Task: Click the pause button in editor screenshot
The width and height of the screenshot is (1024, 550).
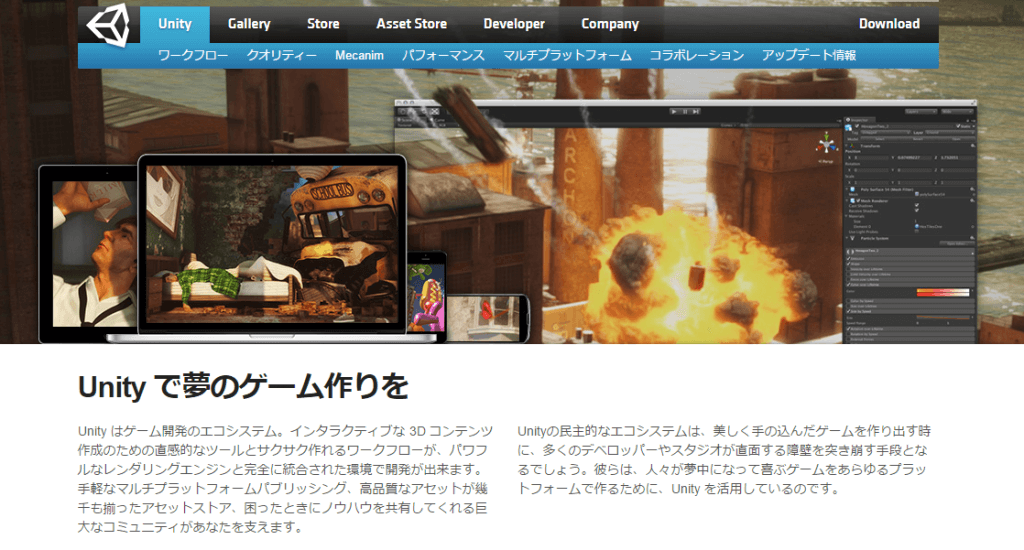Action: pyautogui.click(x=684, y=112)
